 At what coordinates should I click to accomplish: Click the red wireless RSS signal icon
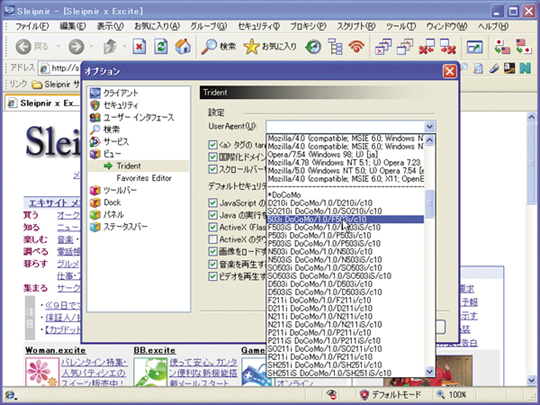click(356, 46)
